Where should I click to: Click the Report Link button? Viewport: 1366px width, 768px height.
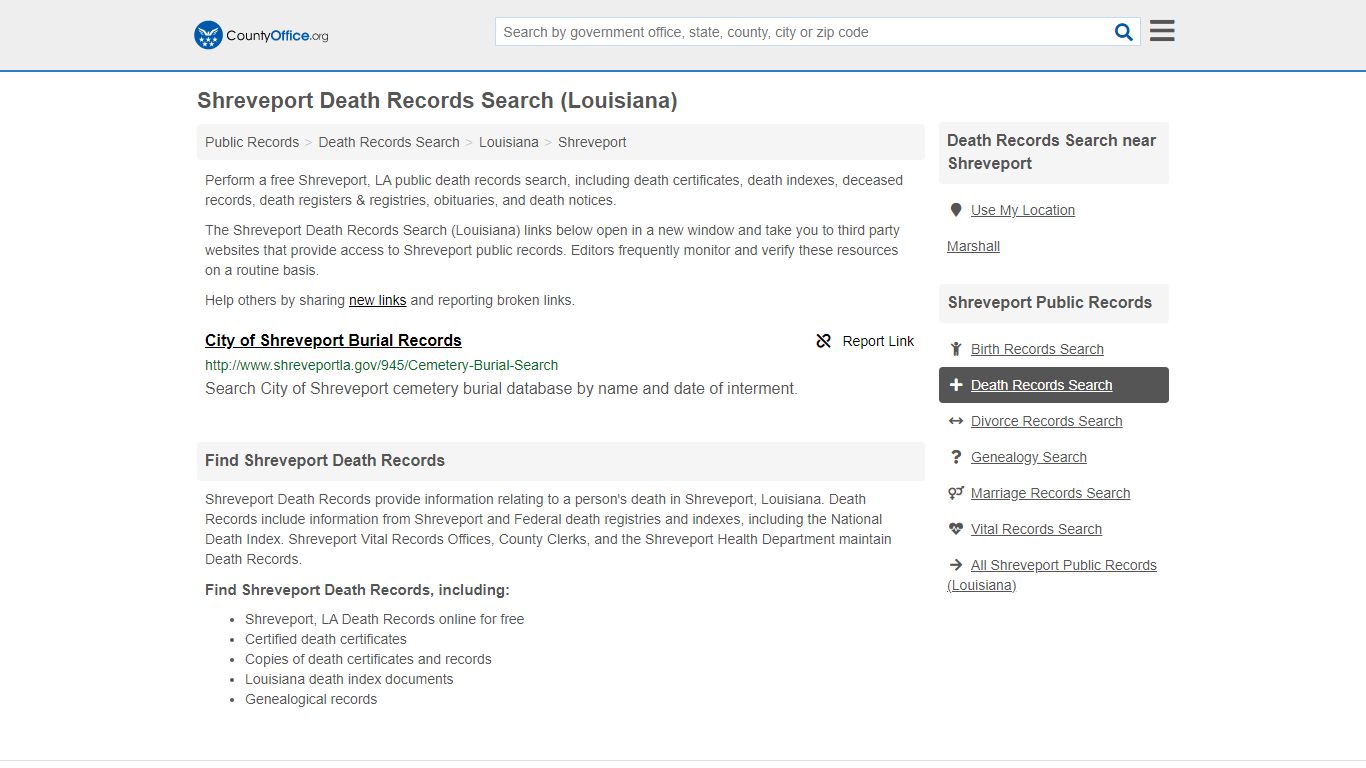click(865, 341)
